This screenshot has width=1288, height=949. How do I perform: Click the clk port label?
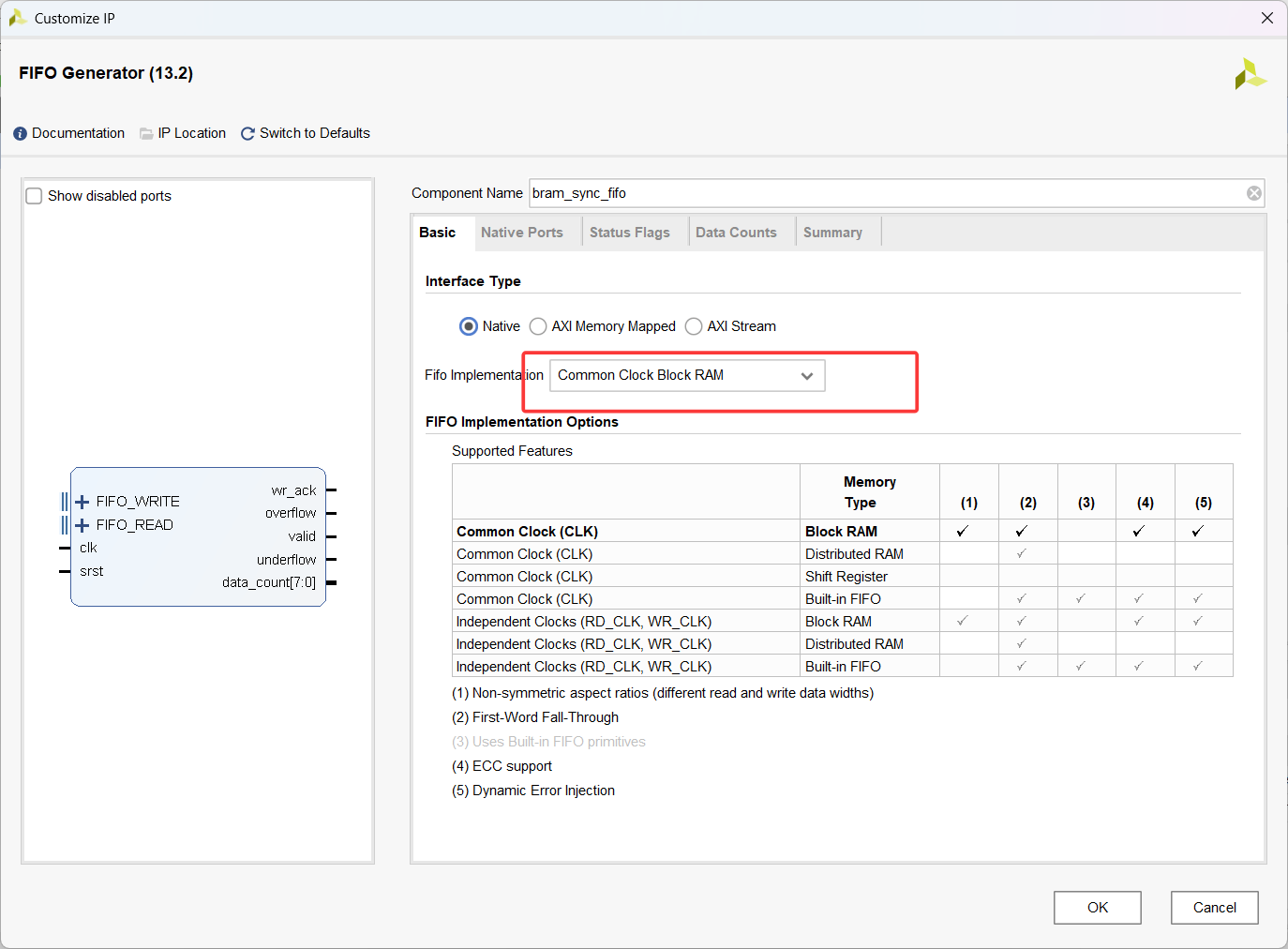pos(88,548)
